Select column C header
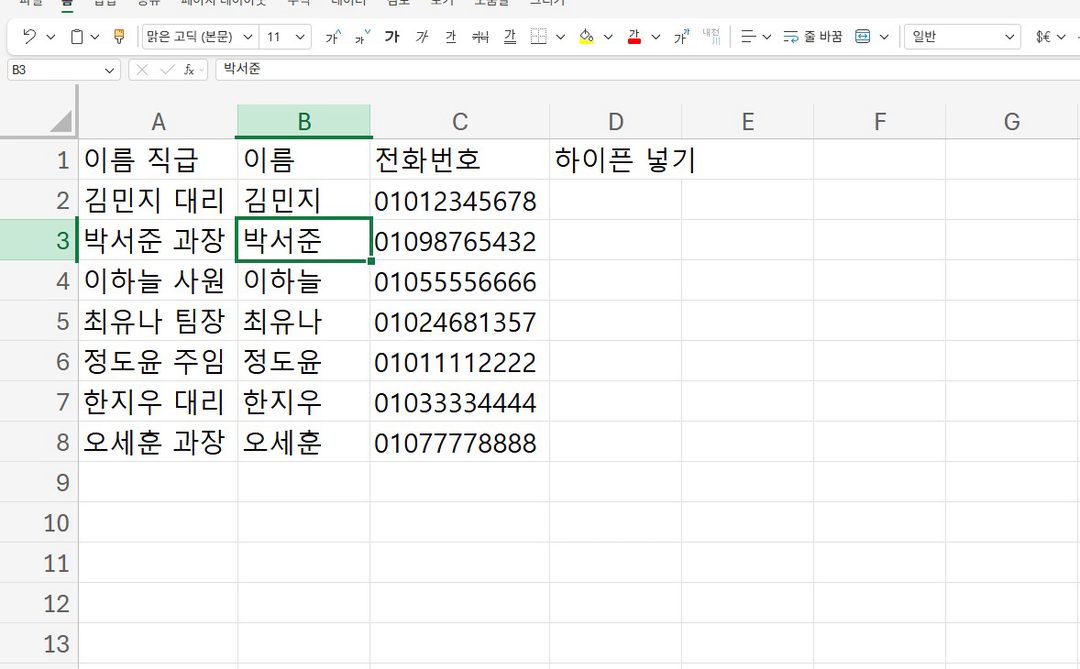The image size is (1080, 669). click(459, 121)
